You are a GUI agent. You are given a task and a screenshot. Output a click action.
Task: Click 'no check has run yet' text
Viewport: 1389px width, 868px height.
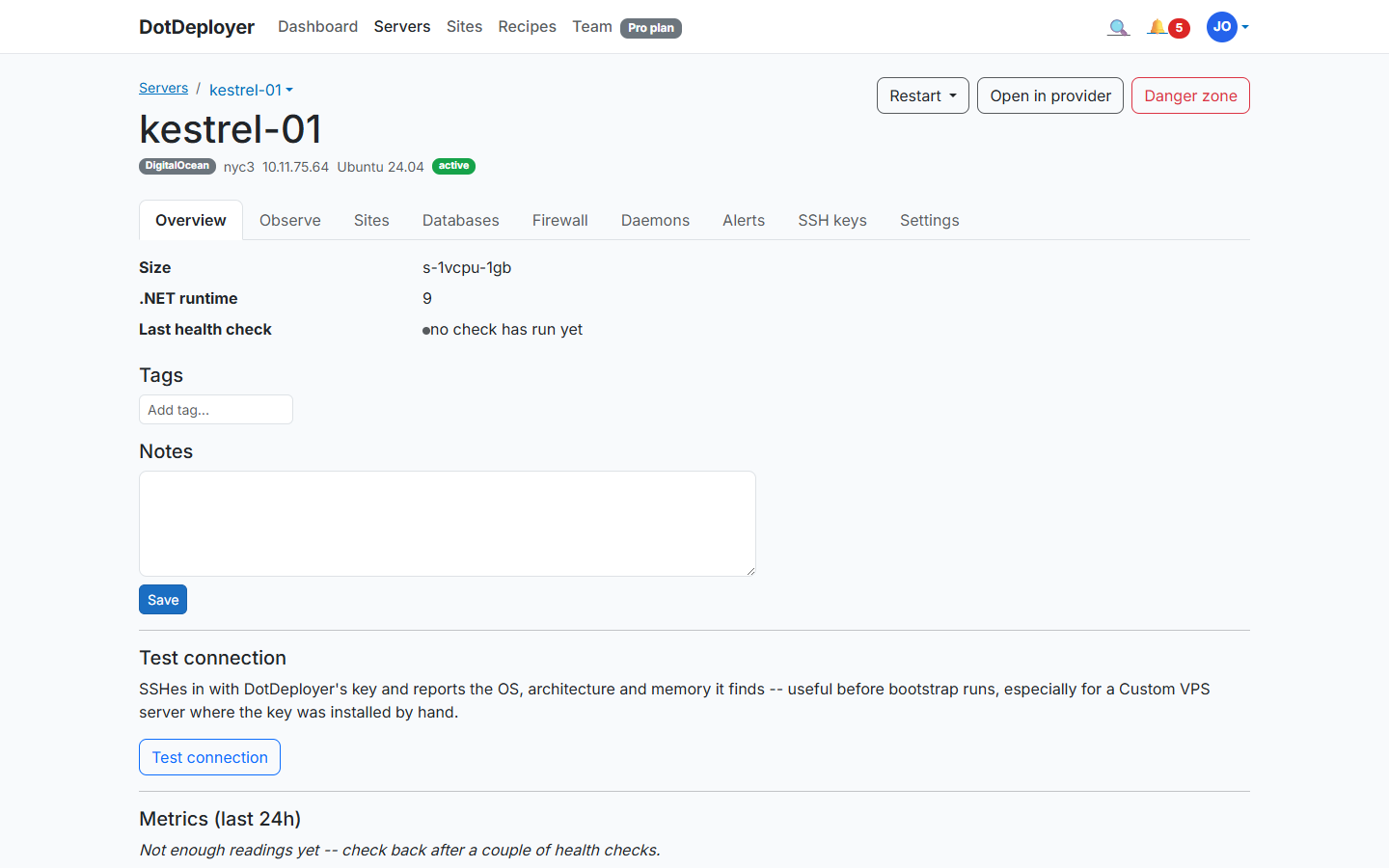click(506, 329)
